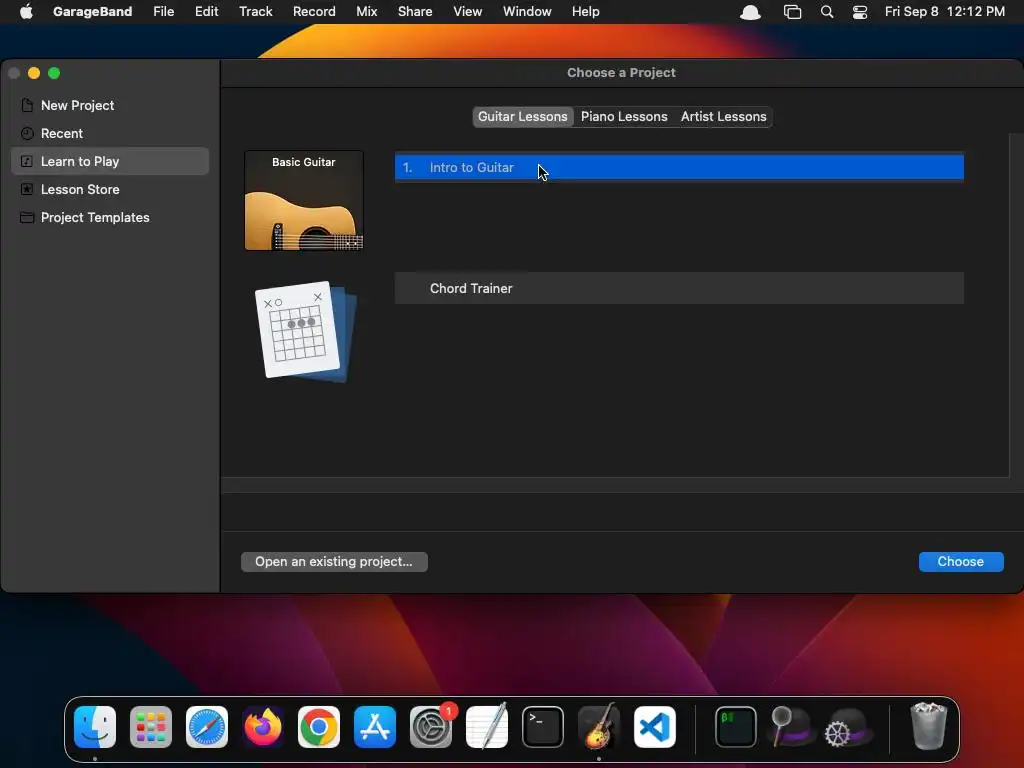Select the Basic Guitar lesson thumbnail
The height and width of the screenshot is (768, 1024).
[x=304, y=200]
